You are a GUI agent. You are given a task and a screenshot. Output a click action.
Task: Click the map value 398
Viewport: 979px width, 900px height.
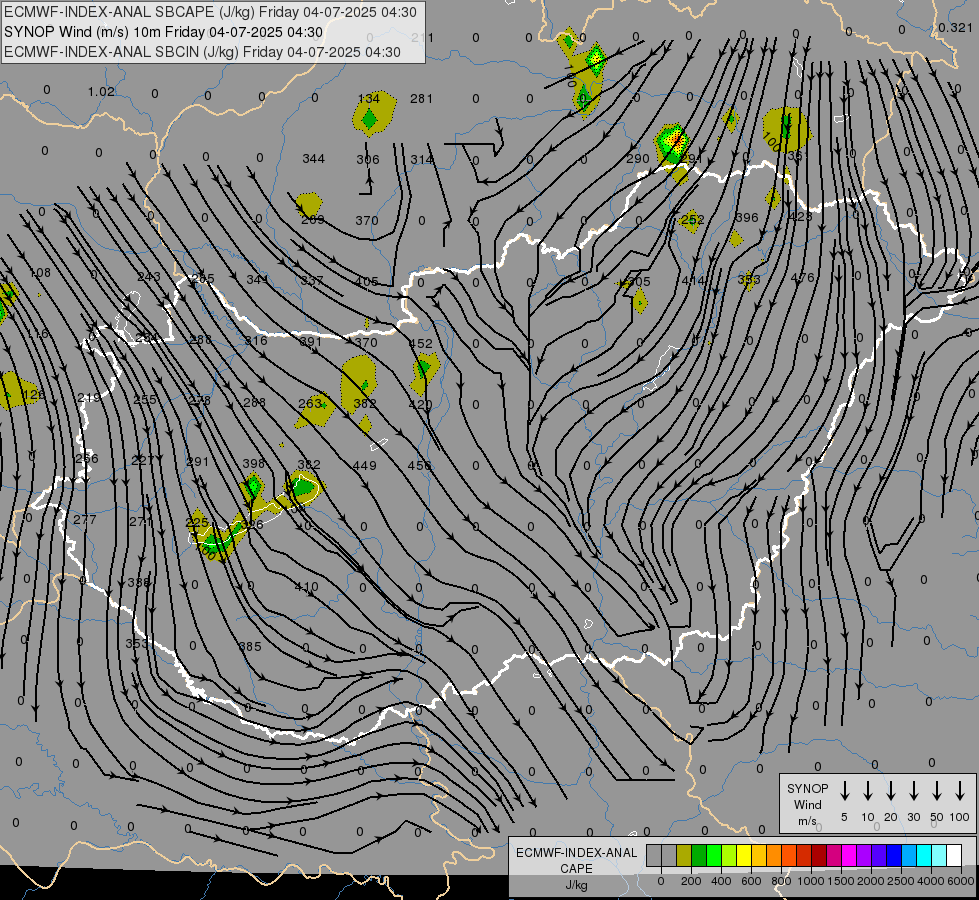point(254,463)
